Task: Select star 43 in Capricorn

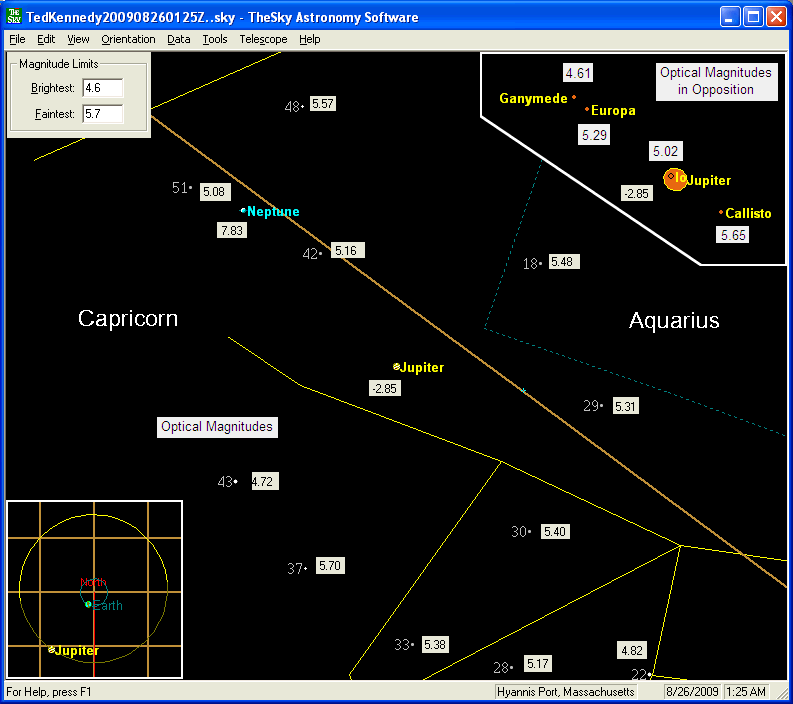Action: click(235, 482)
